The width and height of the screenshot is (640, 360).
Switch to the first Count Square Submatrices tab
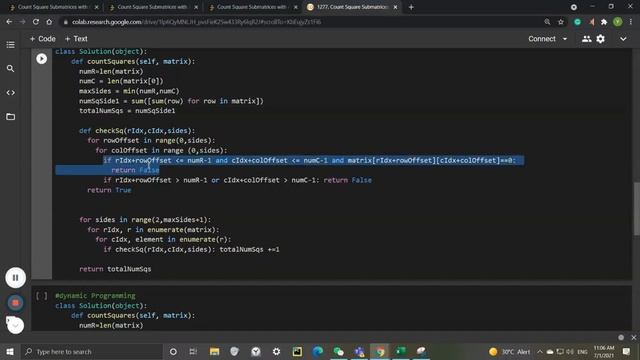pos(53,7)
